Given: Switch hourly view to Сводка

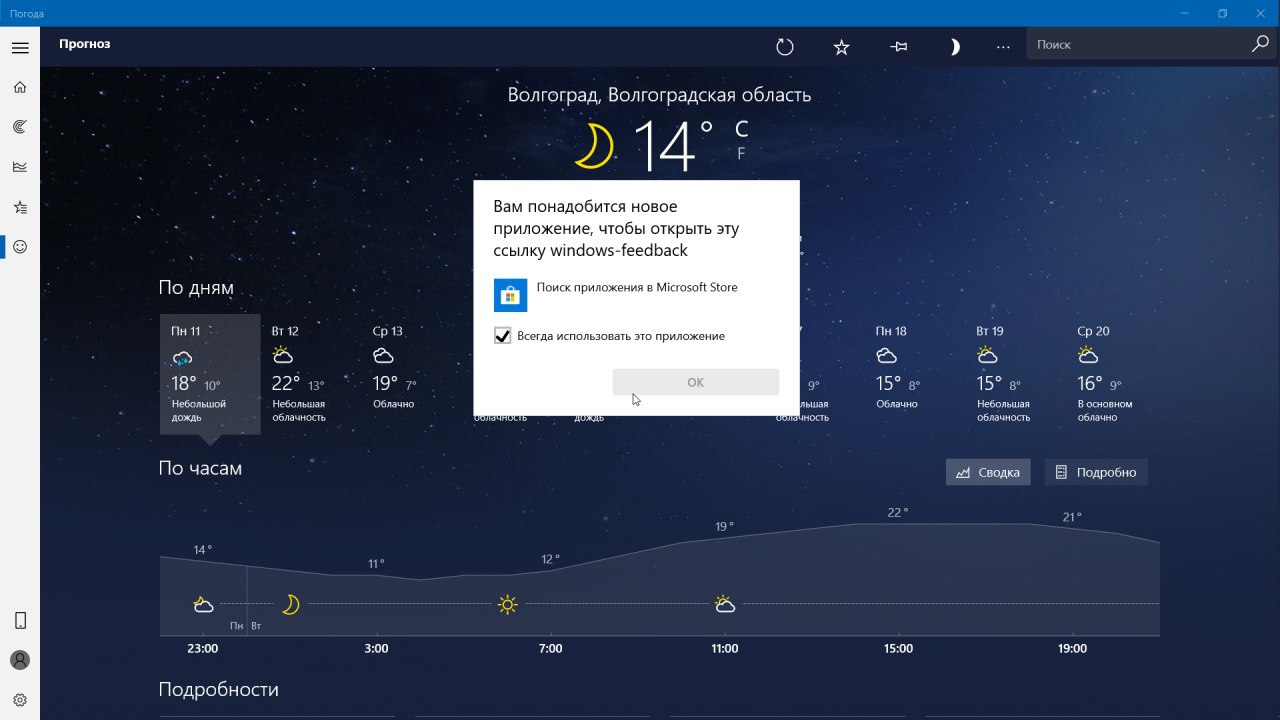Looking at the screenshot, I should (x=988, y=472).
